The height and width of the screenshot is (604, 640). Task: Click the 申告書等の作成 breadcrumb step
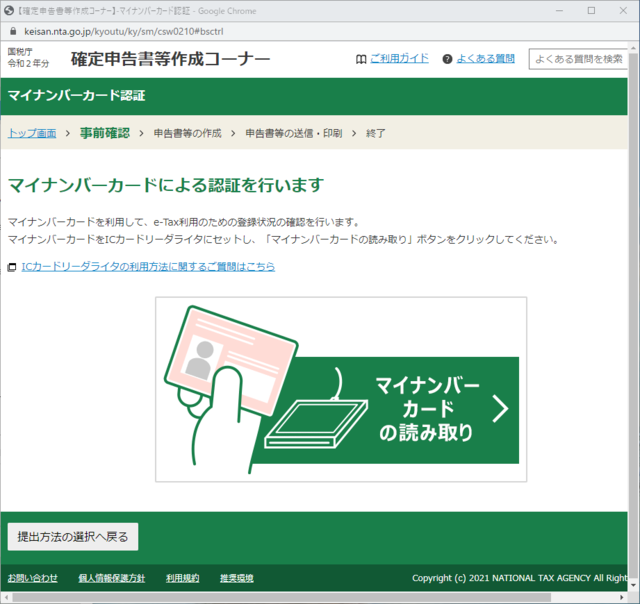click(187, 133)
